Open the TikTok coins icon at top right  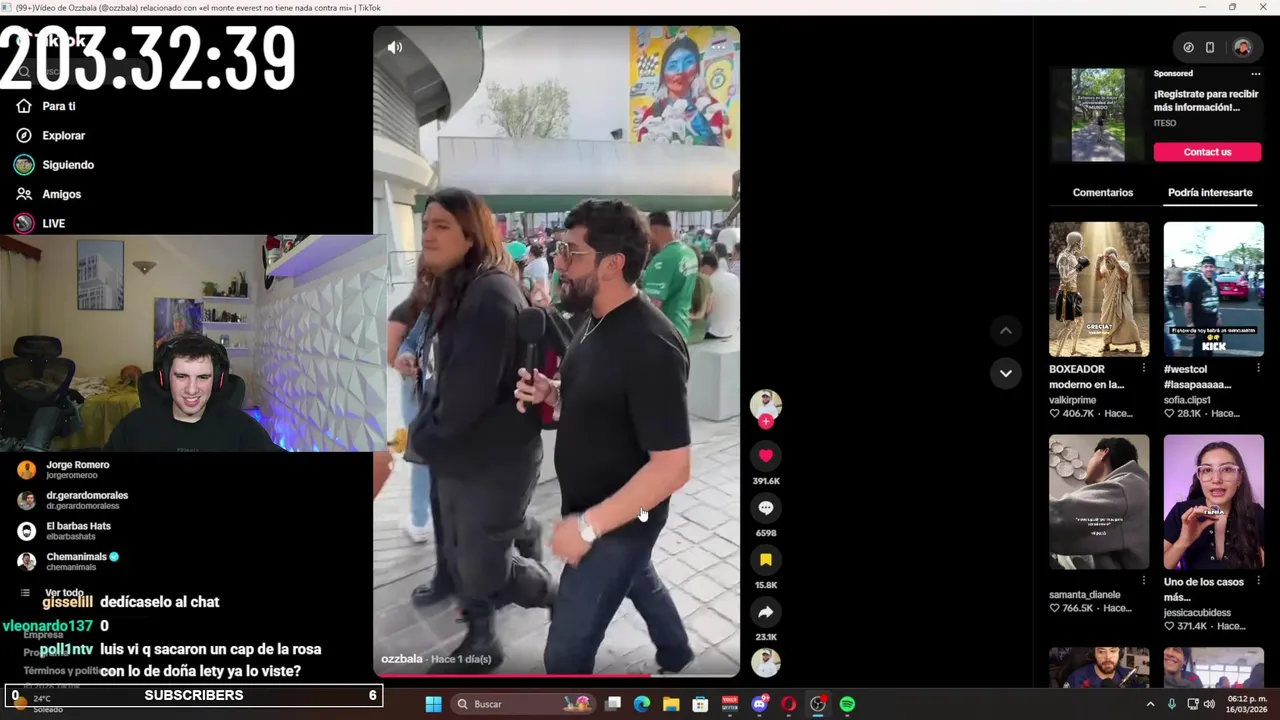point(1188,47)
